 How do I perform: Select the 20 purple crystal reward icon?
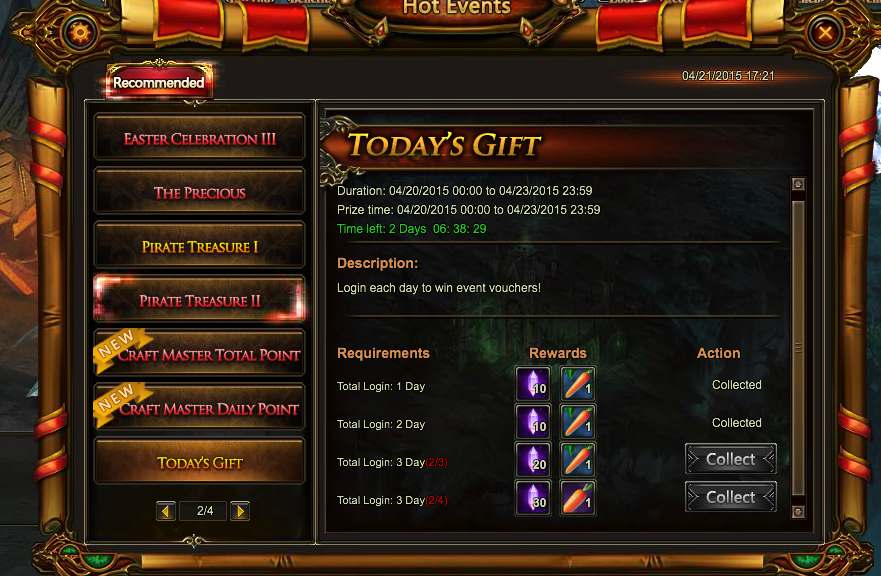[533, 459]
